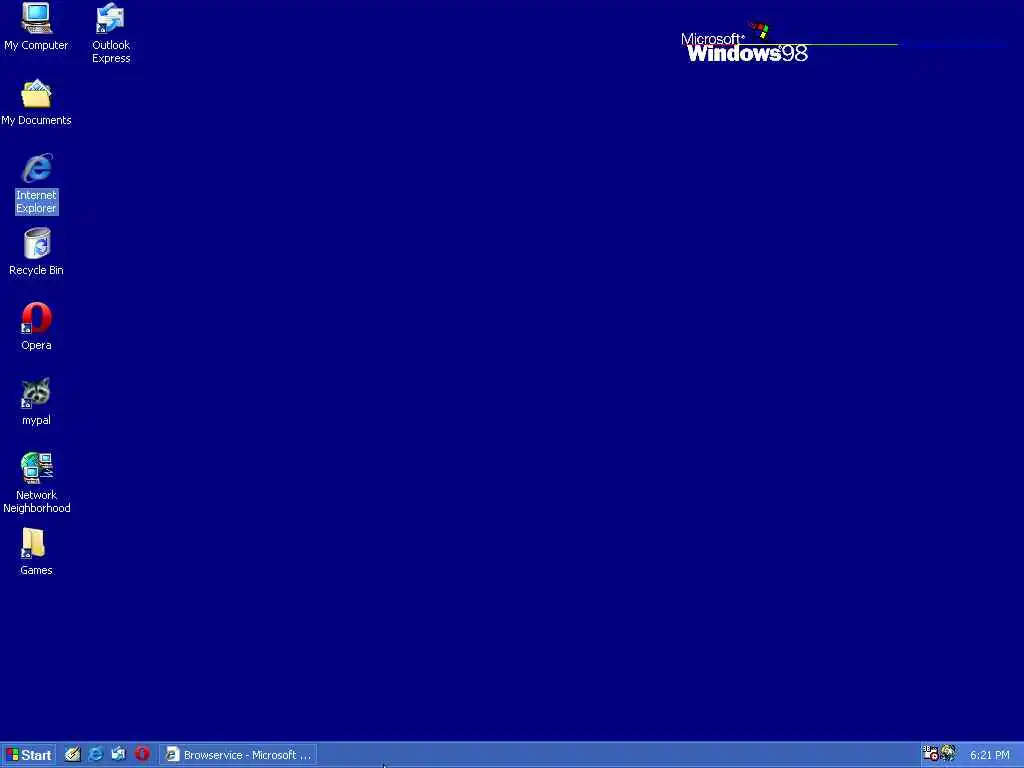
Task: Launch Internet Explorer from Quick Launch bar
Action: [x=95, y=754]
